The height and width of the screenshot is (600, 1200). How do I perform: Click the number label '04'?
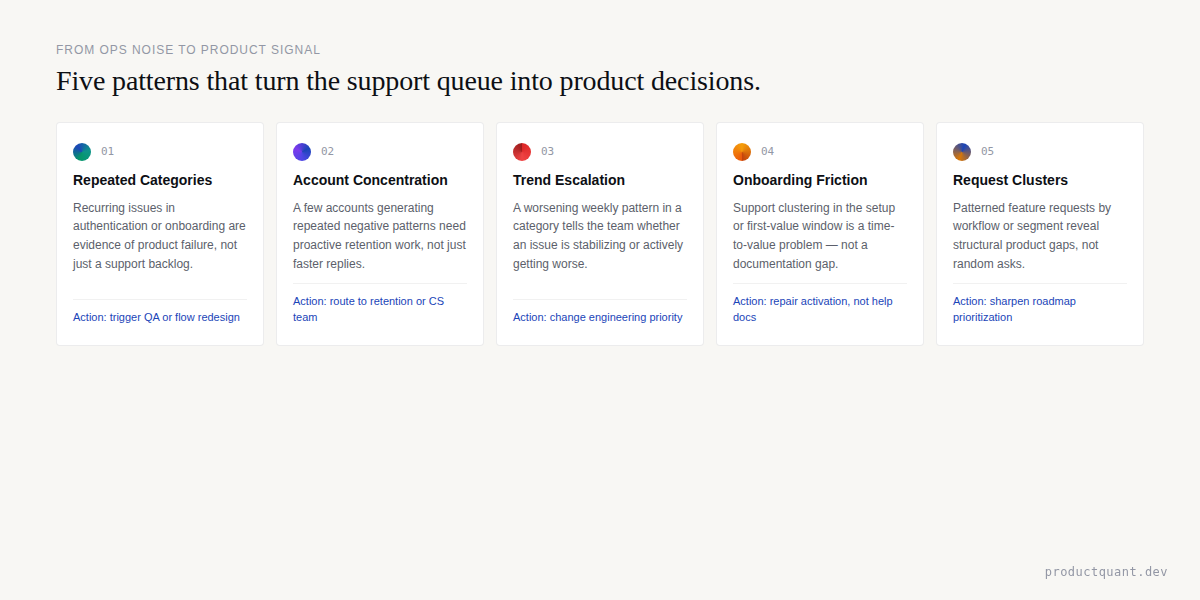click(x=767, y=152)
